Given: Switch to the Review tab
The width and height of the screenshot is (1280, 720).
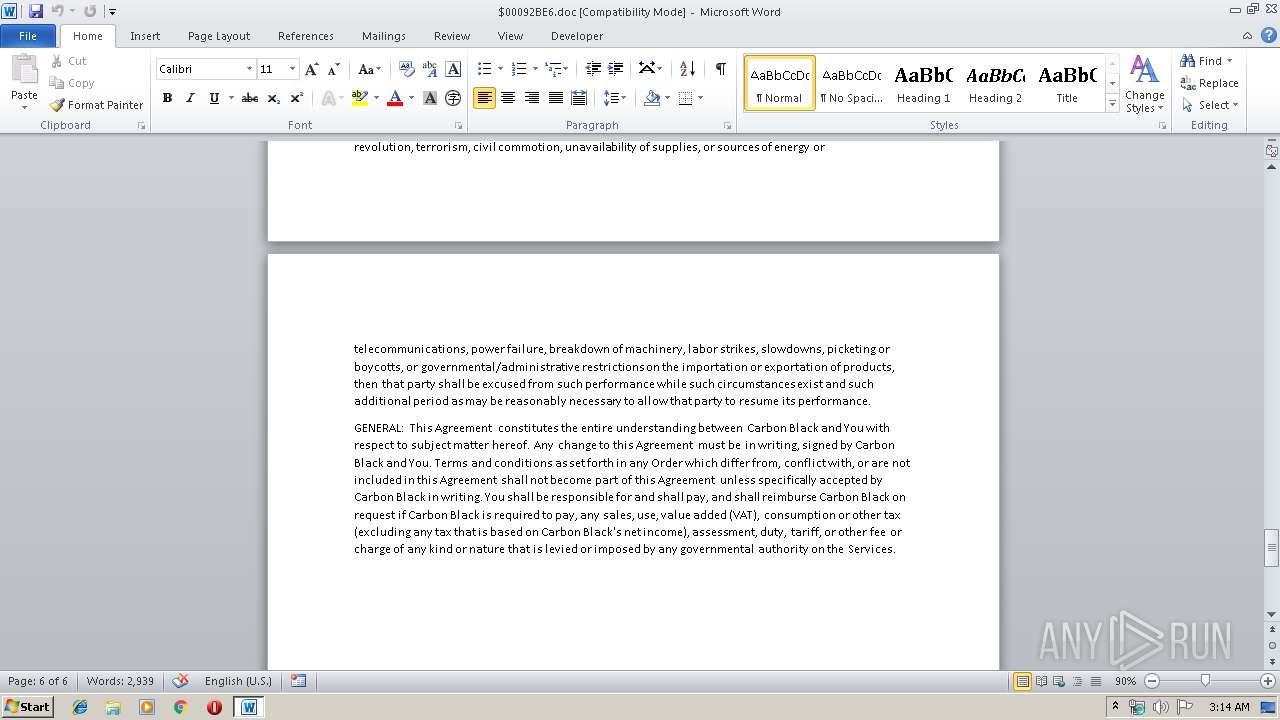Looking at the screenshot, I should pos(452,36).
